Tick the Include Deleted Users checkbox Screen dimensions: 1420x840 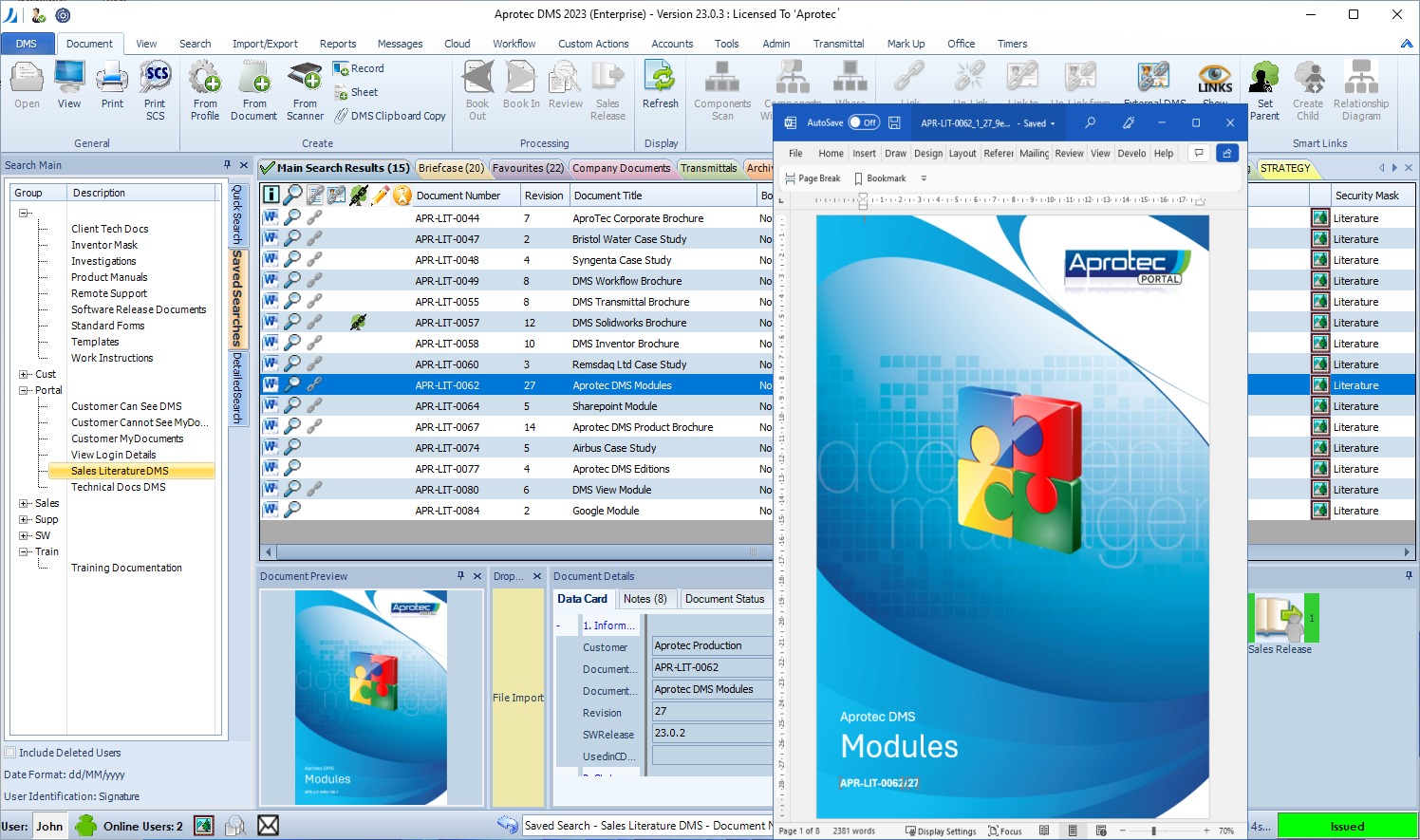point(10,753)
